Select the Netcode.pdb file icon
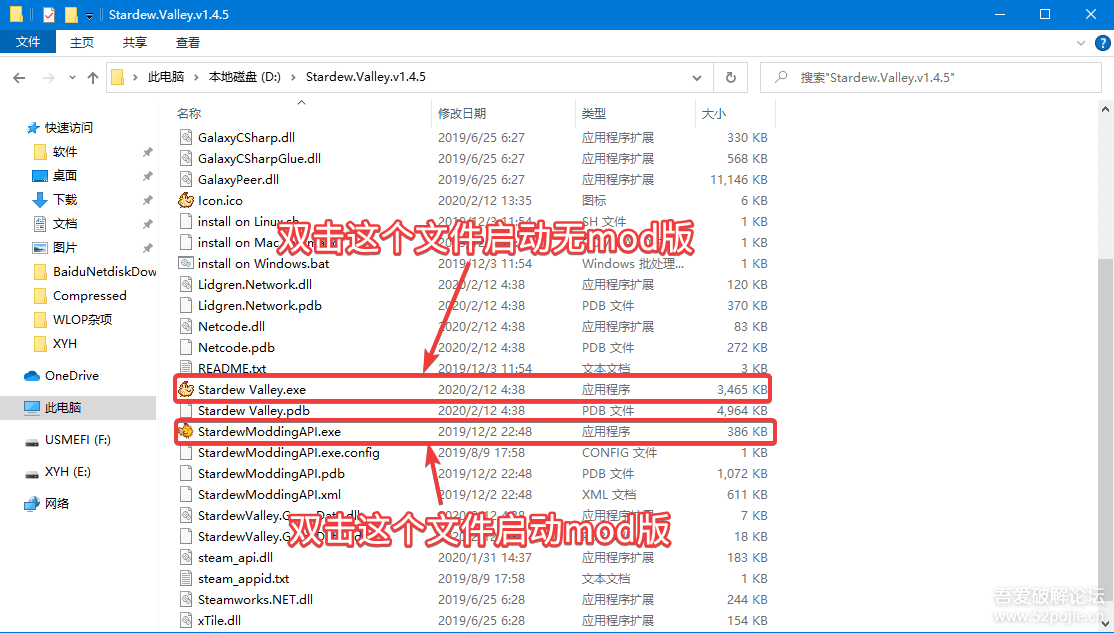This screenshot has height=633, width=1114. point(185,347)
